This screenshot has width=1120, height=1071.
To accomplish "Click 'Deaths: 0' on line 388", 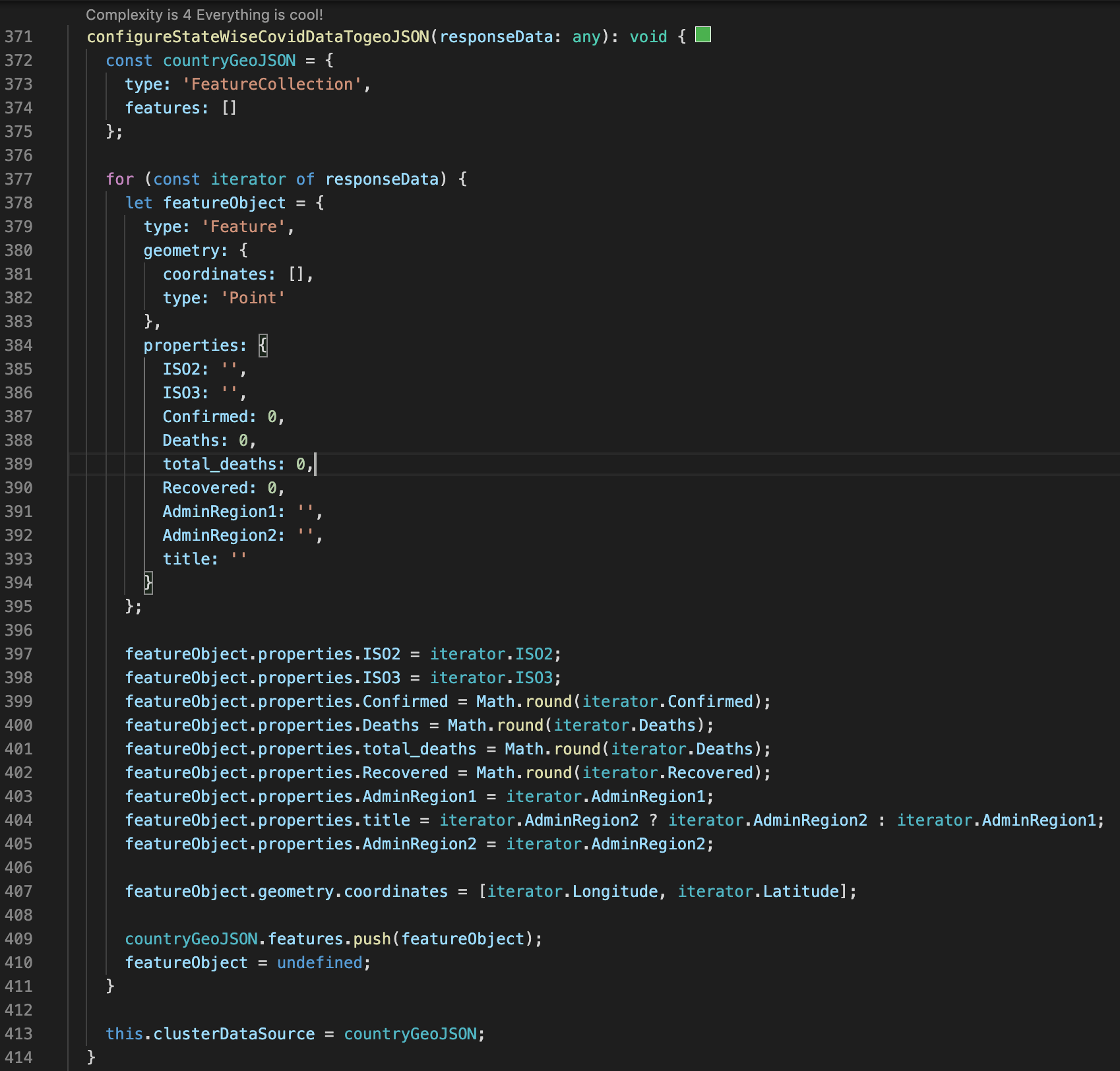I will pos(206,441).
